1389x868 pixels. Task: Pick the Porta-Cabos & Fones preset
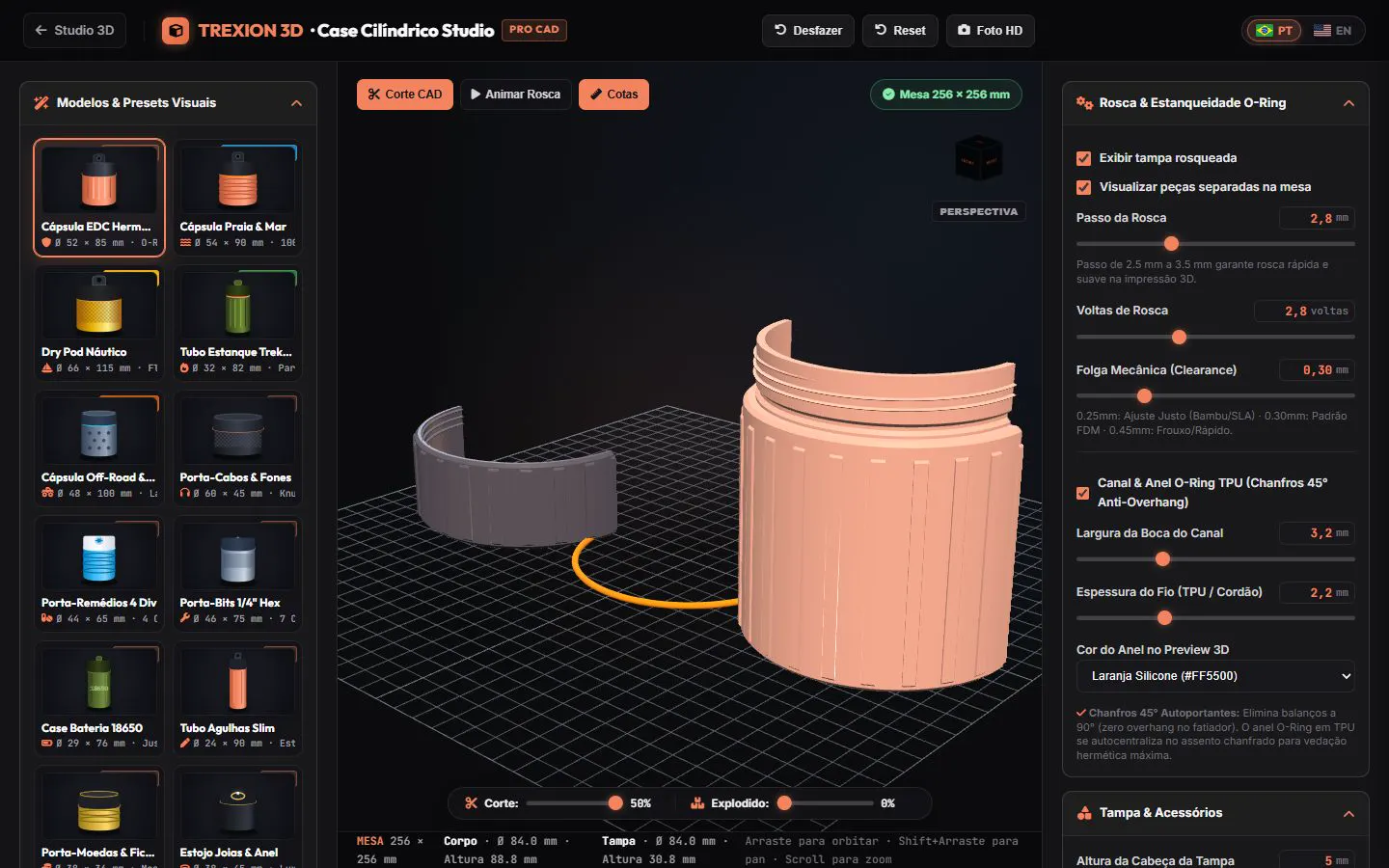(238, 448)
